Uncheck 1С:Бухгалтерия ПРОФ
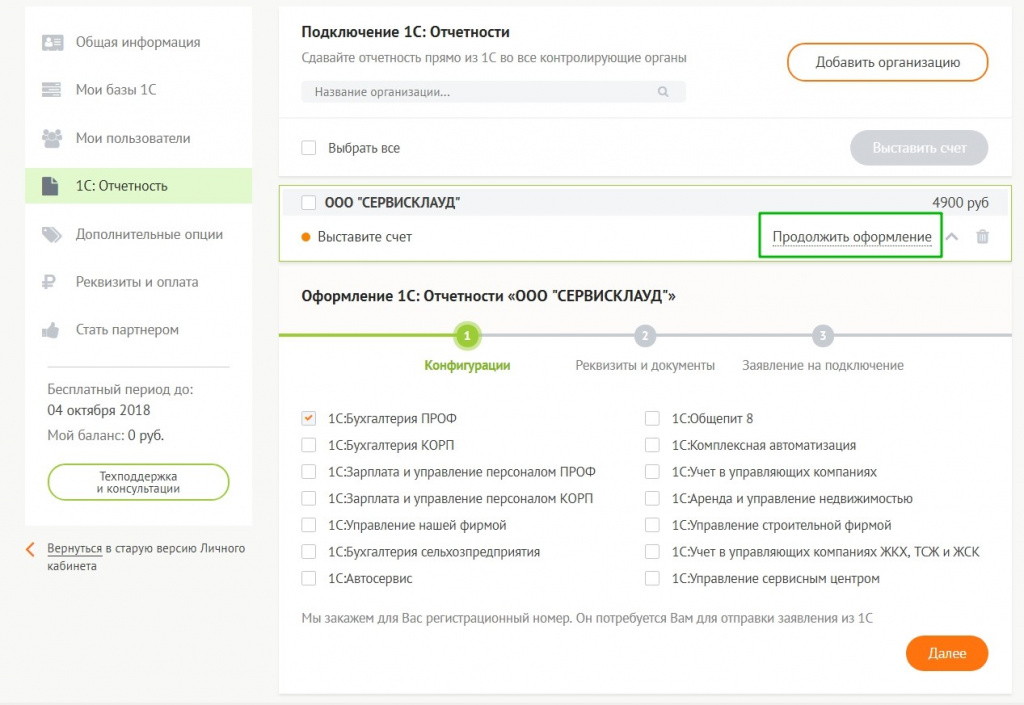 coord(309,418)
